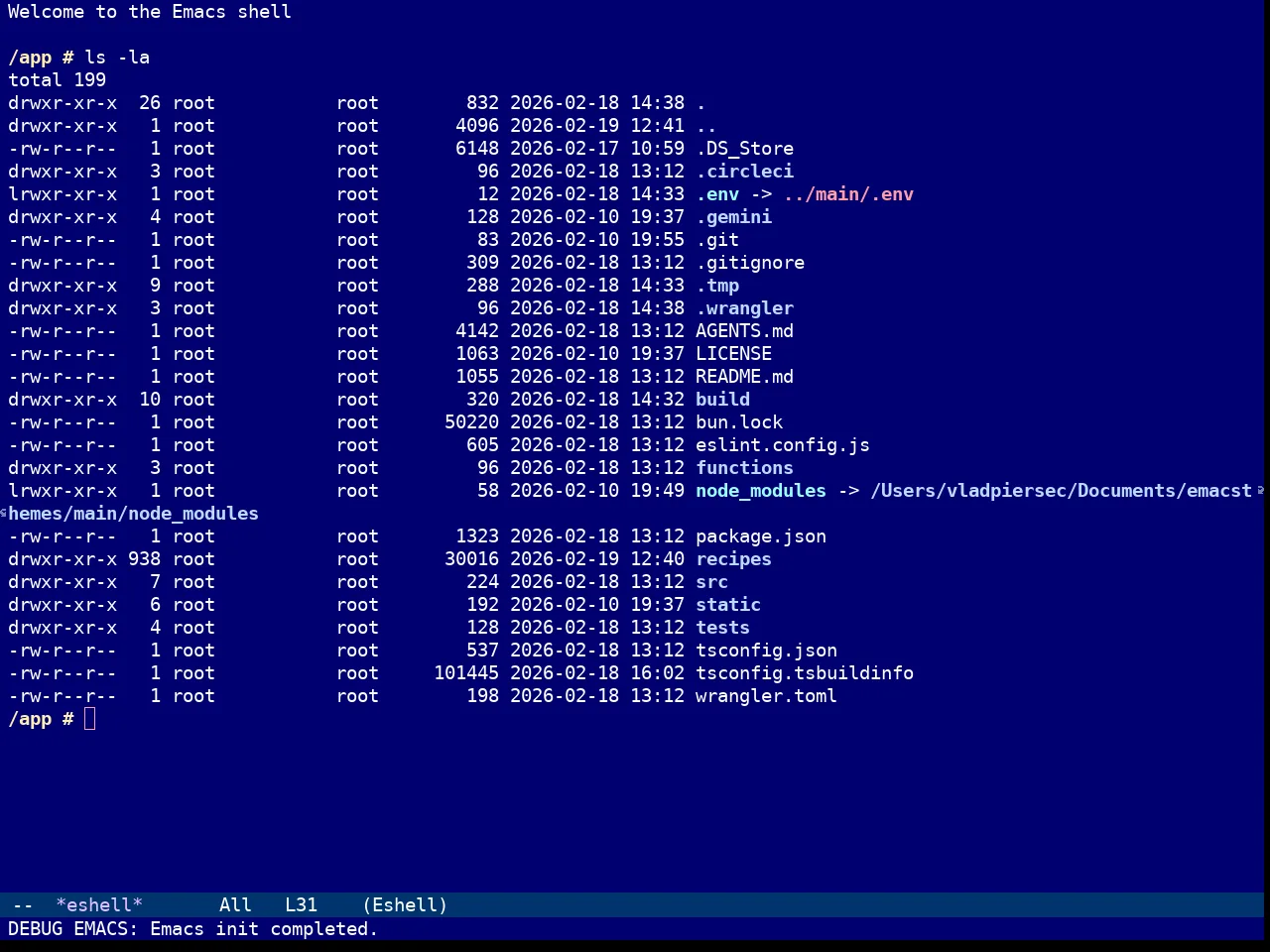Click the line continuation arrow at right edge

tap(1260, 491)
